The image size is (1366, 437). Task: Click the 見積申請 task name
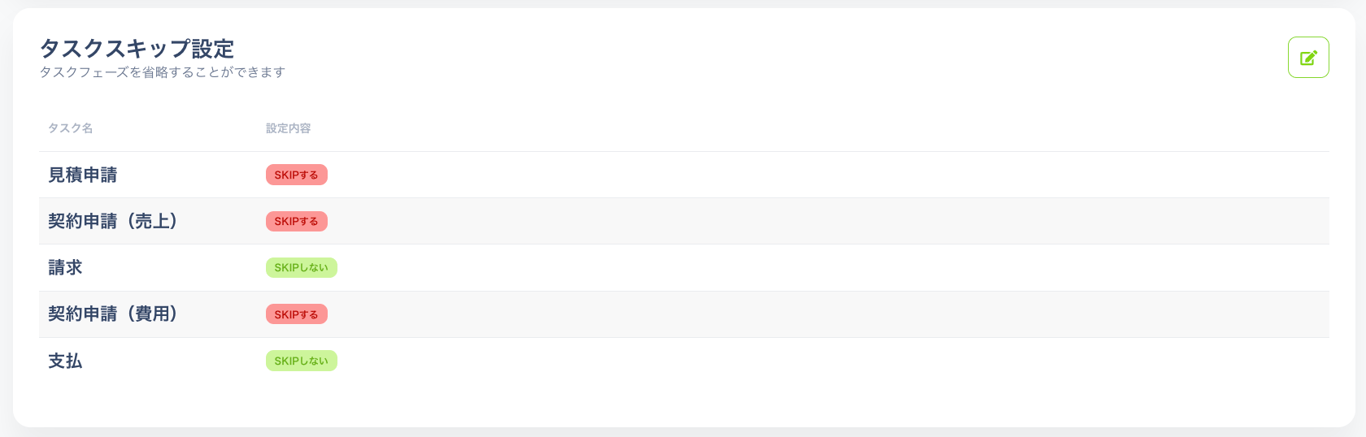click(x=83, y=175)
